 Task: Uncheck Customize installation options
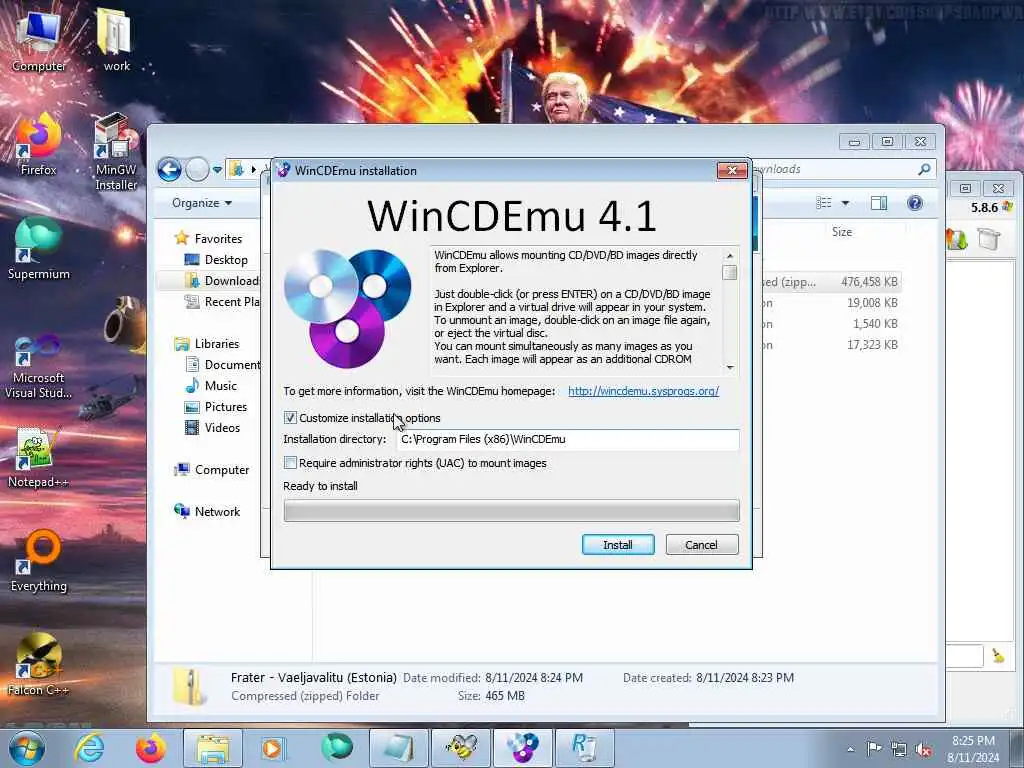tap(291, 418)
